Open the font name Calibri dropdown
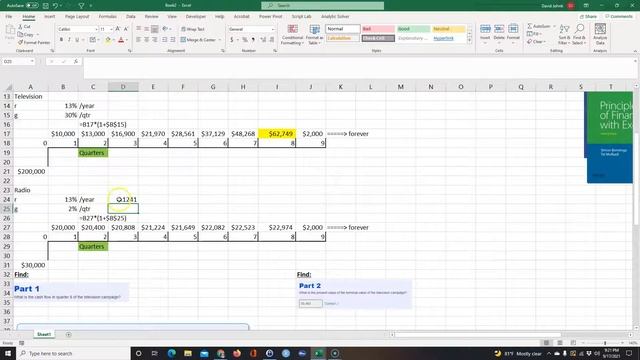The image size is (640, 360). (96, 29)
